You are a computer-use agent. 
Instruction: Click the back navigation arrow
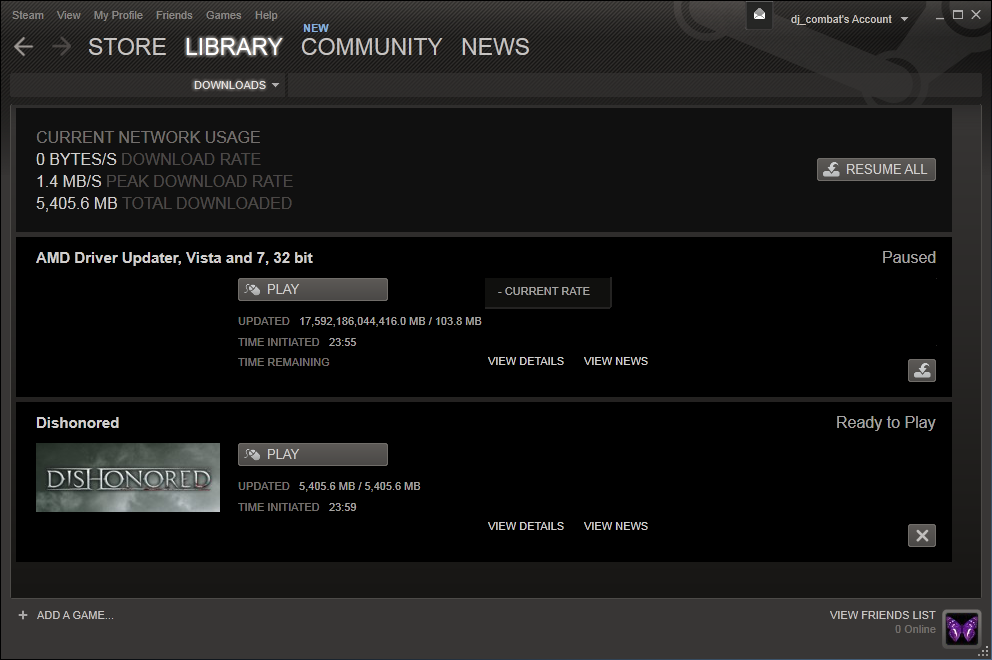tap(24, 47)
